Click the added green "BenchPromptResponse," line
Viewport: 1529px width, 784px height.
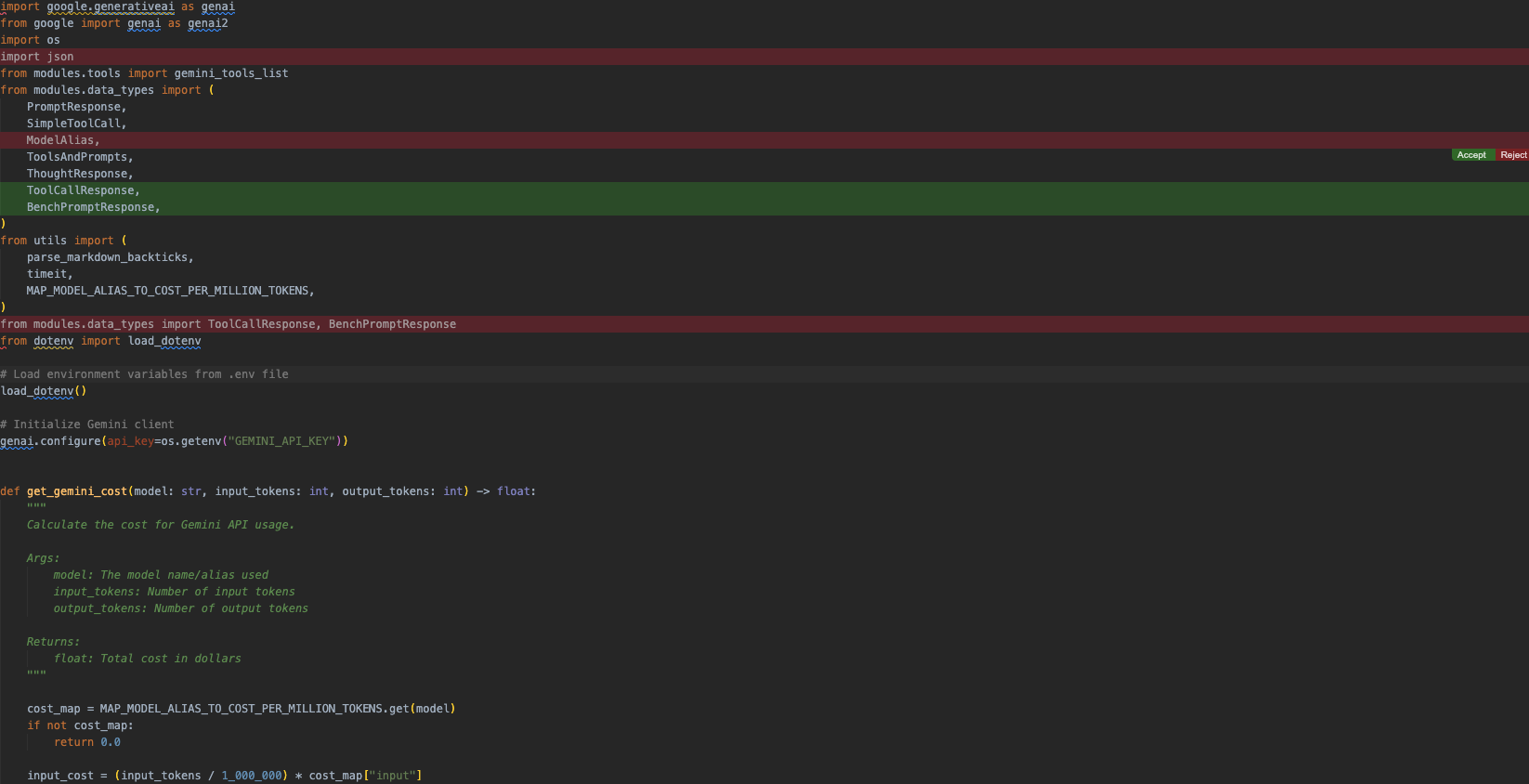(x=764, y=207)
